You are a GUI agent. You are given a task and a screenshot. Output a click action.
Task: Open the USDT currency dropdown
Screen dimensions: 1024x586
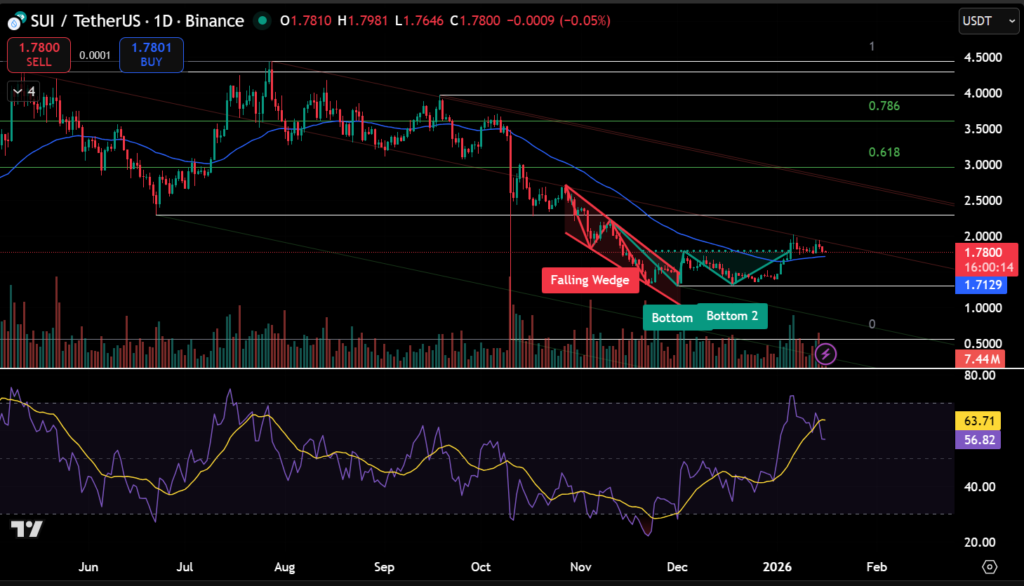click(982, 20)
